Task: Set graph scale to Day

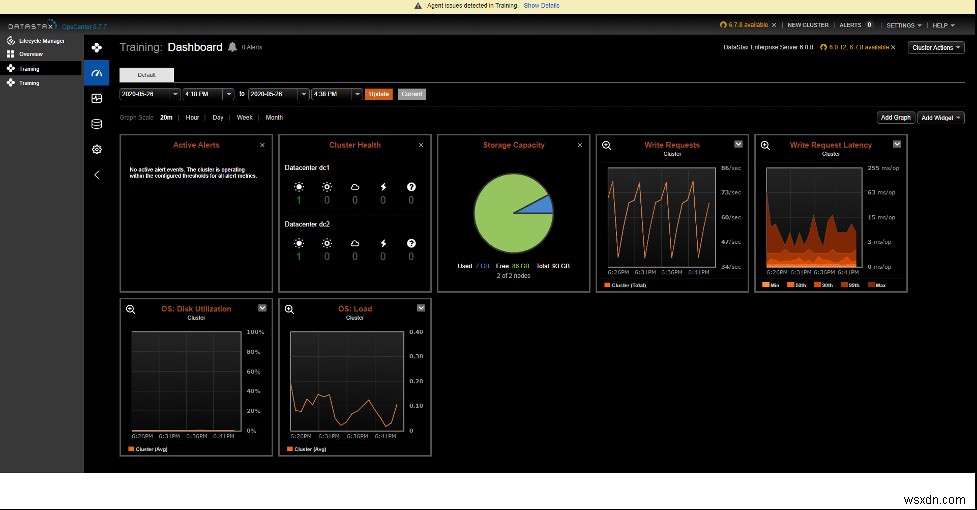Action: [x=217, y=118]
